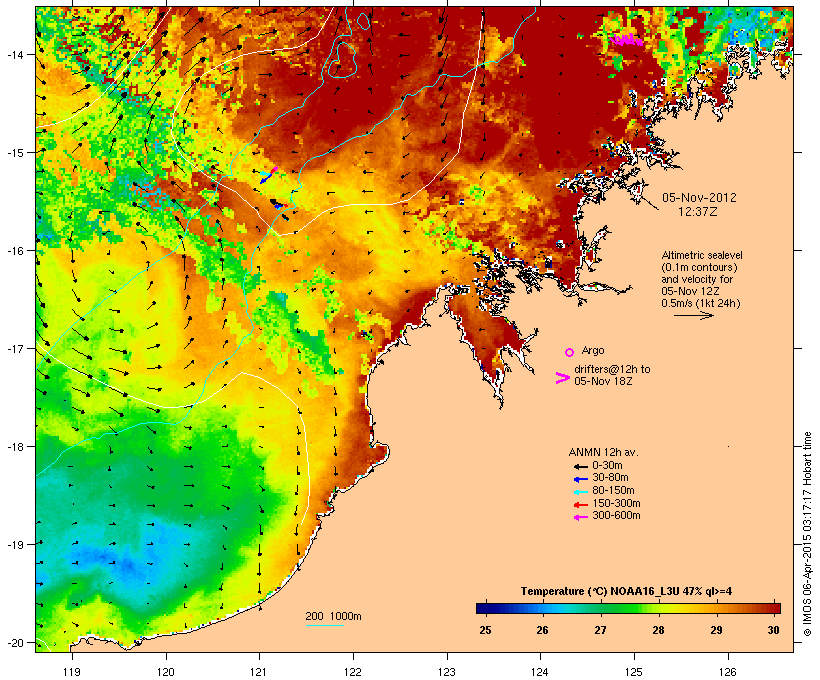The width and height of the screenshot is (820, 680).
Task: Click the '80-150m' depth label
Action: pos(613,491)
